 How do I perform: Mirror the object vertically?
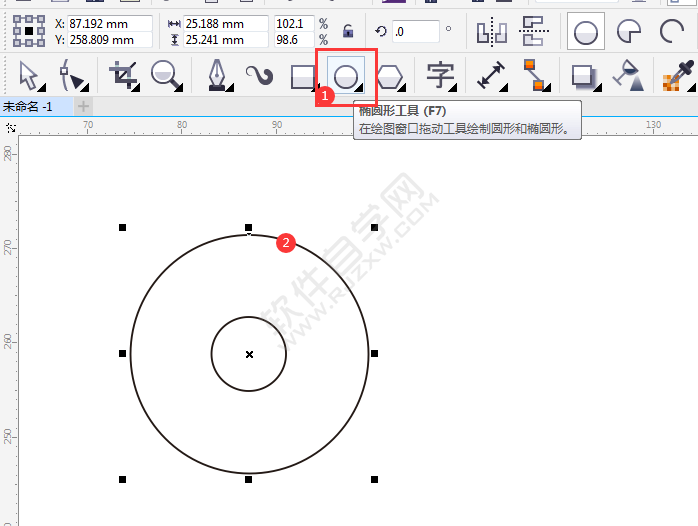[x=533, y=31]
